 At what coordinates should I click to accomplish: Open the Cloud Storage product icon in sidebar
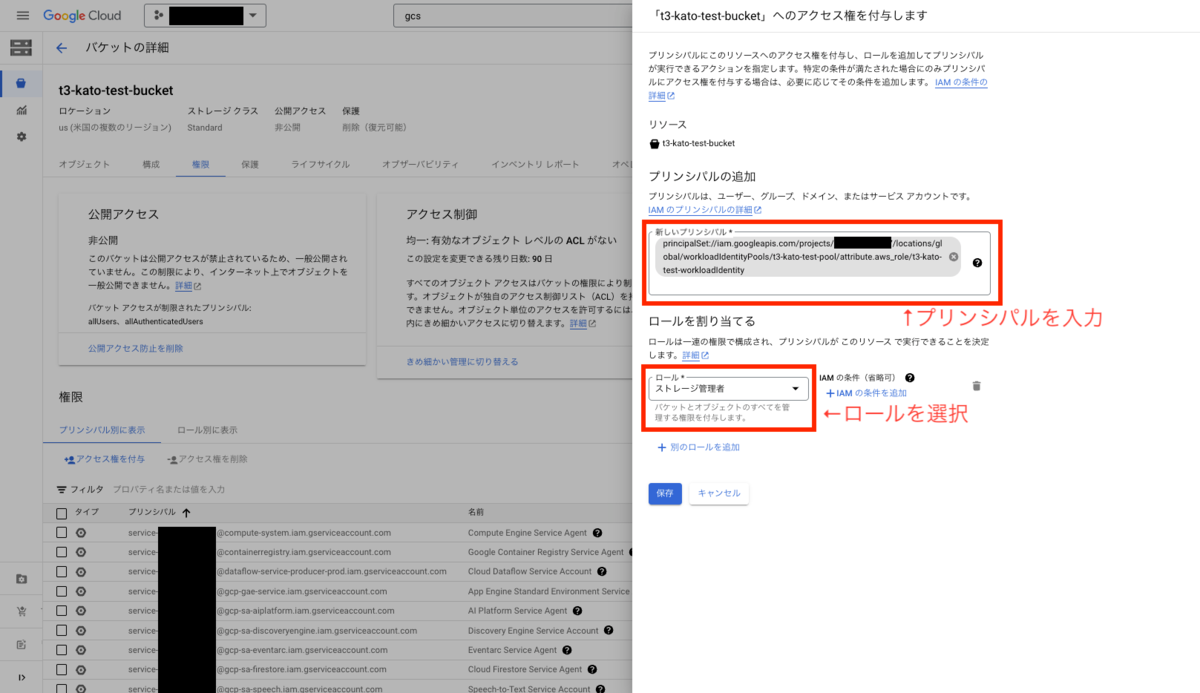(x=21, y=47)
